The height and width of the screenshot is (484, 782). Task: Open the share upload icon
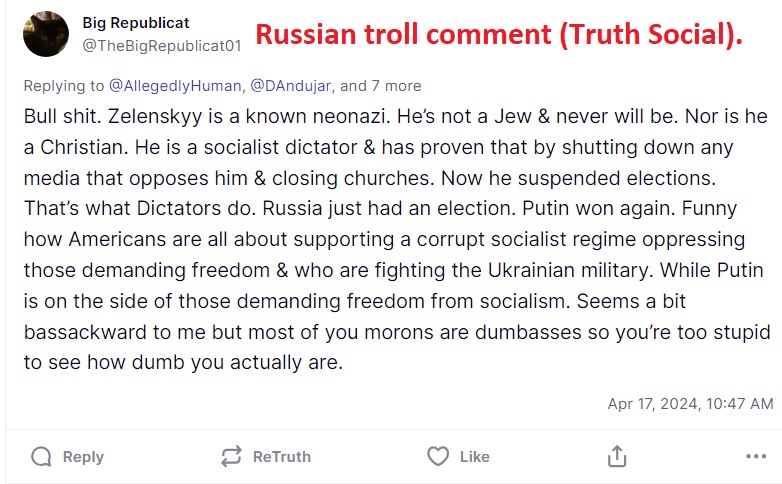pos(617,457)
